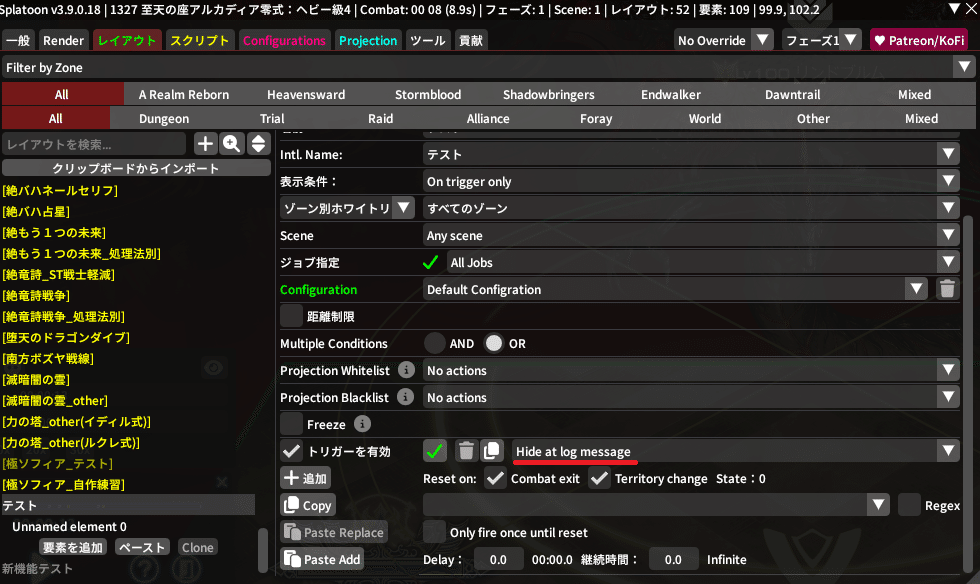Uncheck the Combat exit reset option
The height and width of the screenshot is (584, 980).
(495, 479)
